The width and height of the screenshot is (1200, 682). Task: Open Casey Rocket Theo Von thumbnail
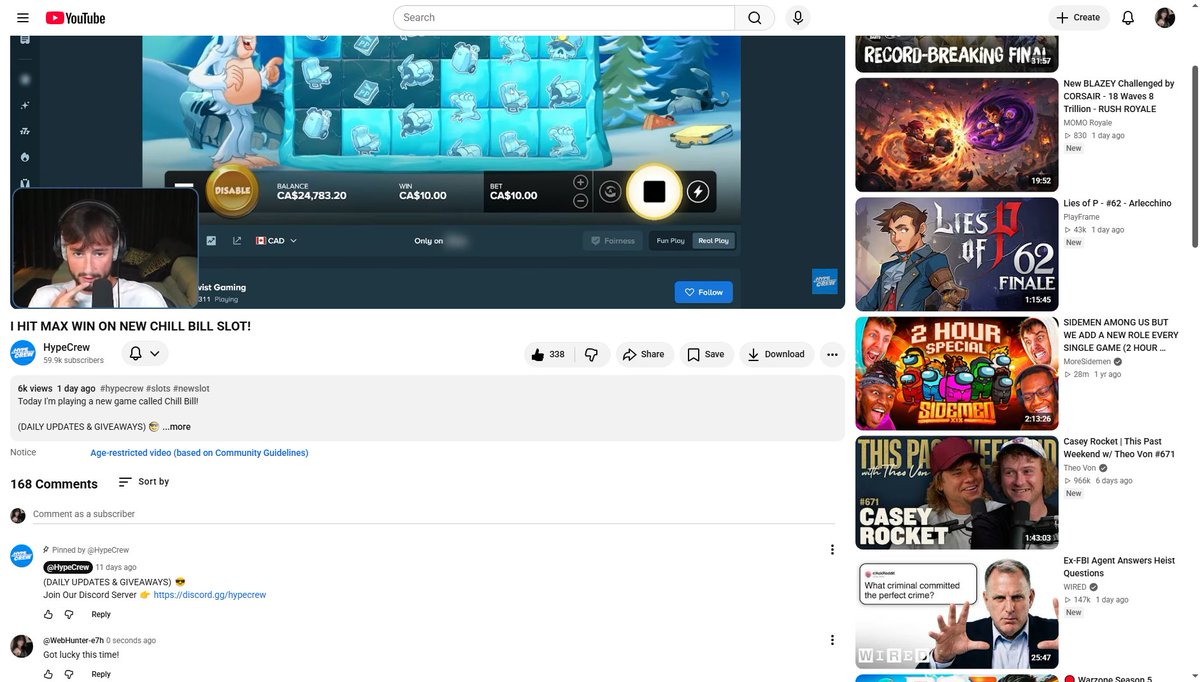pyautogui.click(x=957, y=493)
